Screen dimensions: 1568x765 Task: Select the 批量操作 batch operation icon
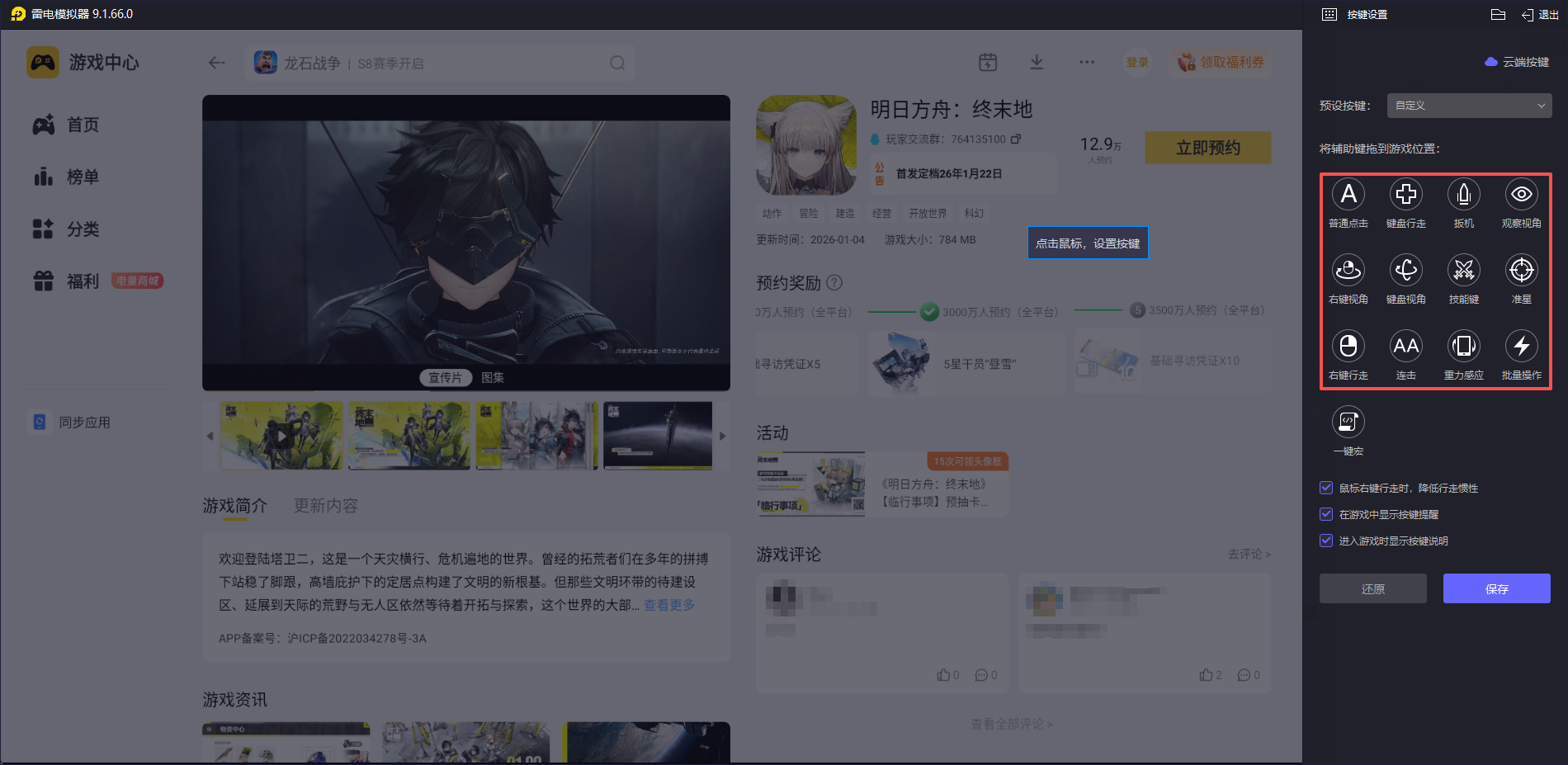point(1522,346)
